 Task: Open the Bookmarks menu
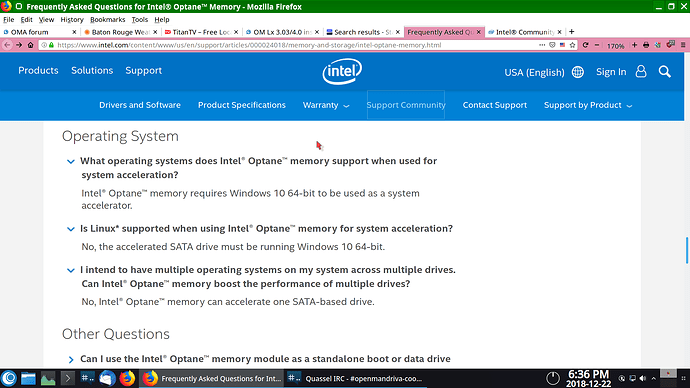coord(107,20)
